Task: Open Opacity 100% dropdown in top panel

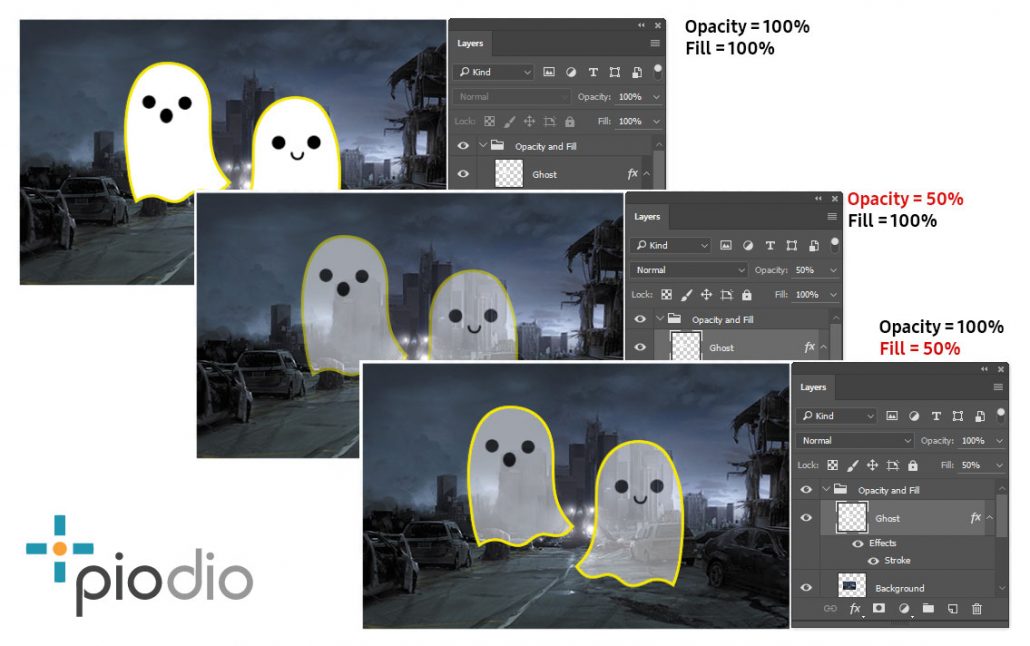Action: (656, 97)
